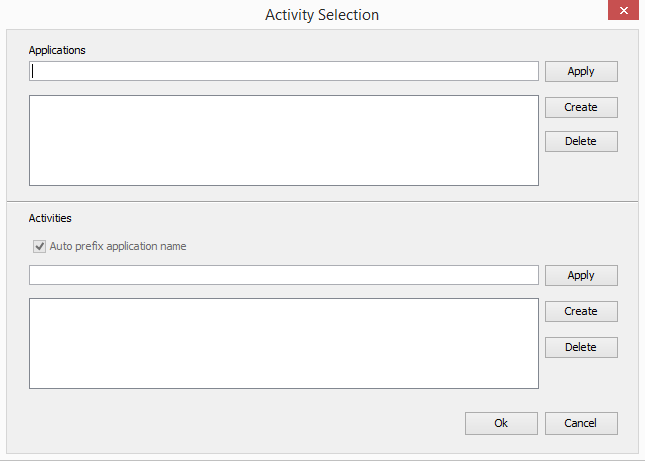The height and width of the screenshot is (461, 645).
Task: Click the separator line above Activities
Action: point(322,202)
